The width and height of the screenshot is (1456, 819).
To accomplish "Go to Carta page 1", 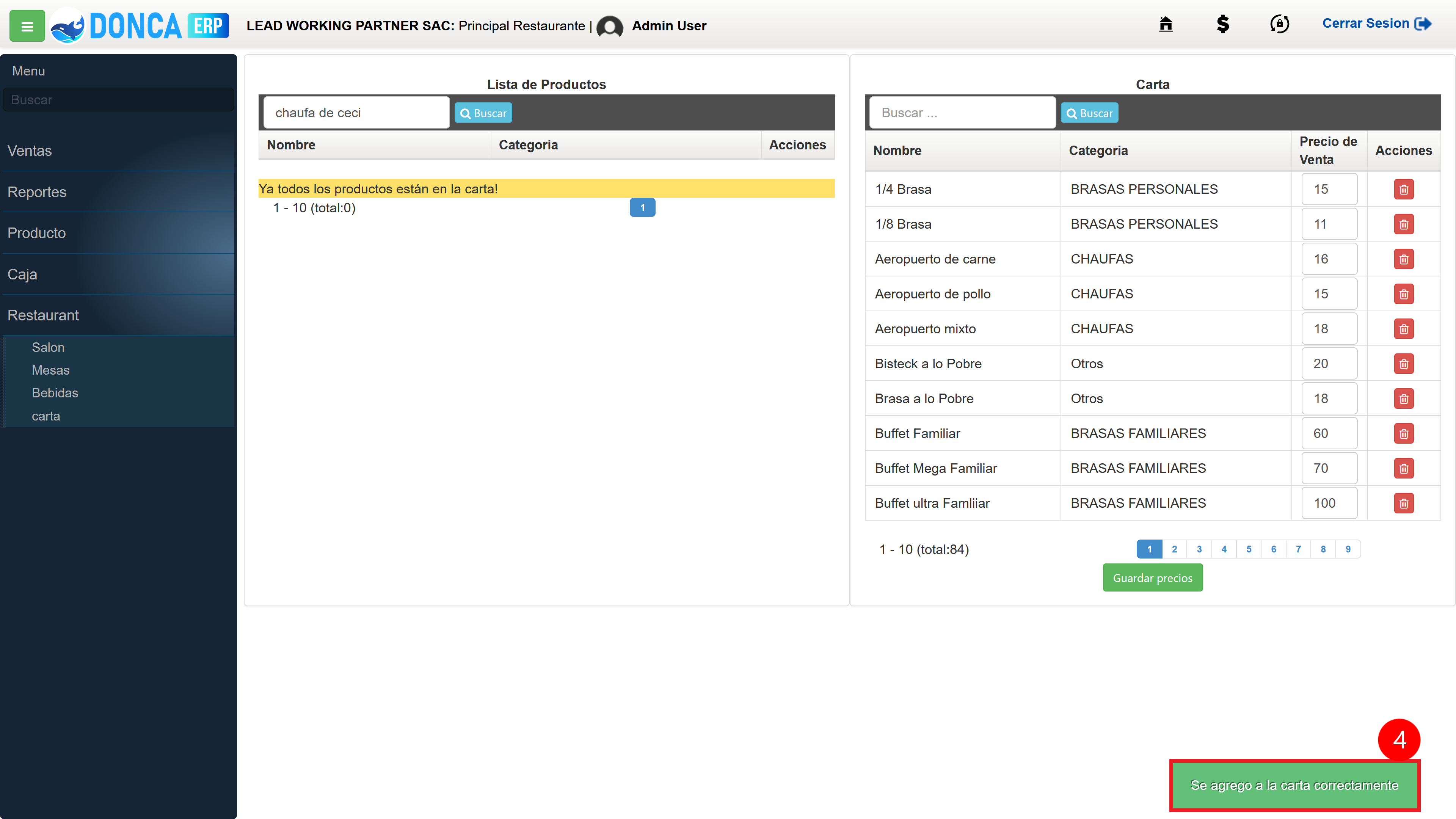I will (1149, 549).
